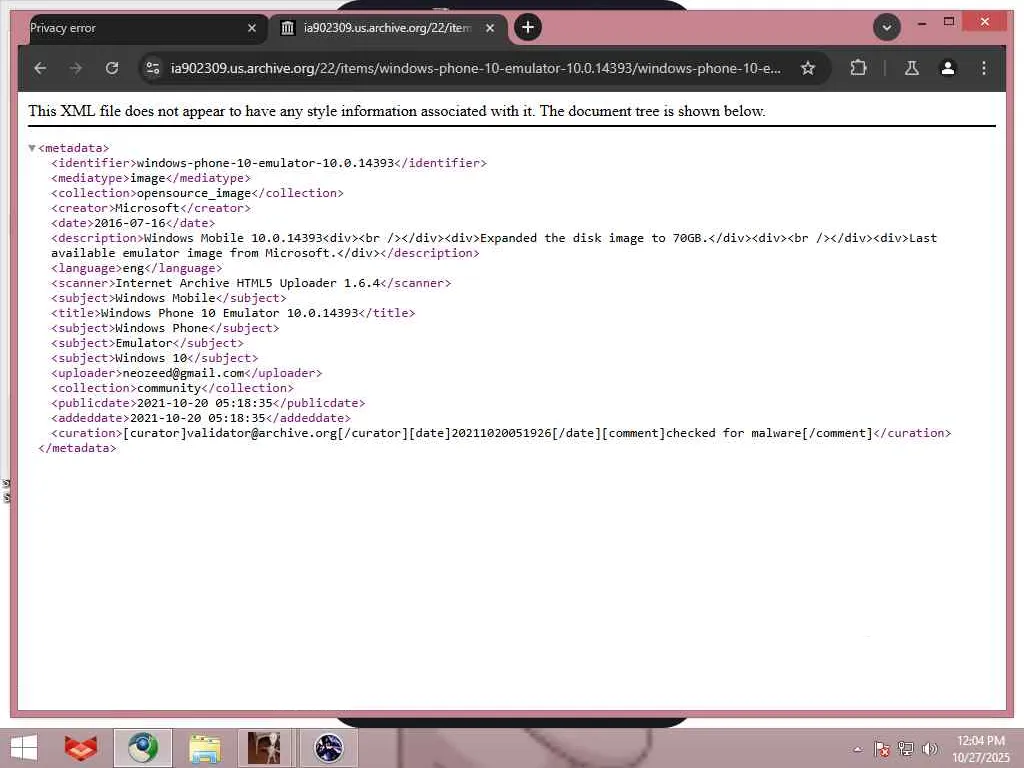Click the subject value Windows 10
Screen dimensions: 1024x768
151,359
